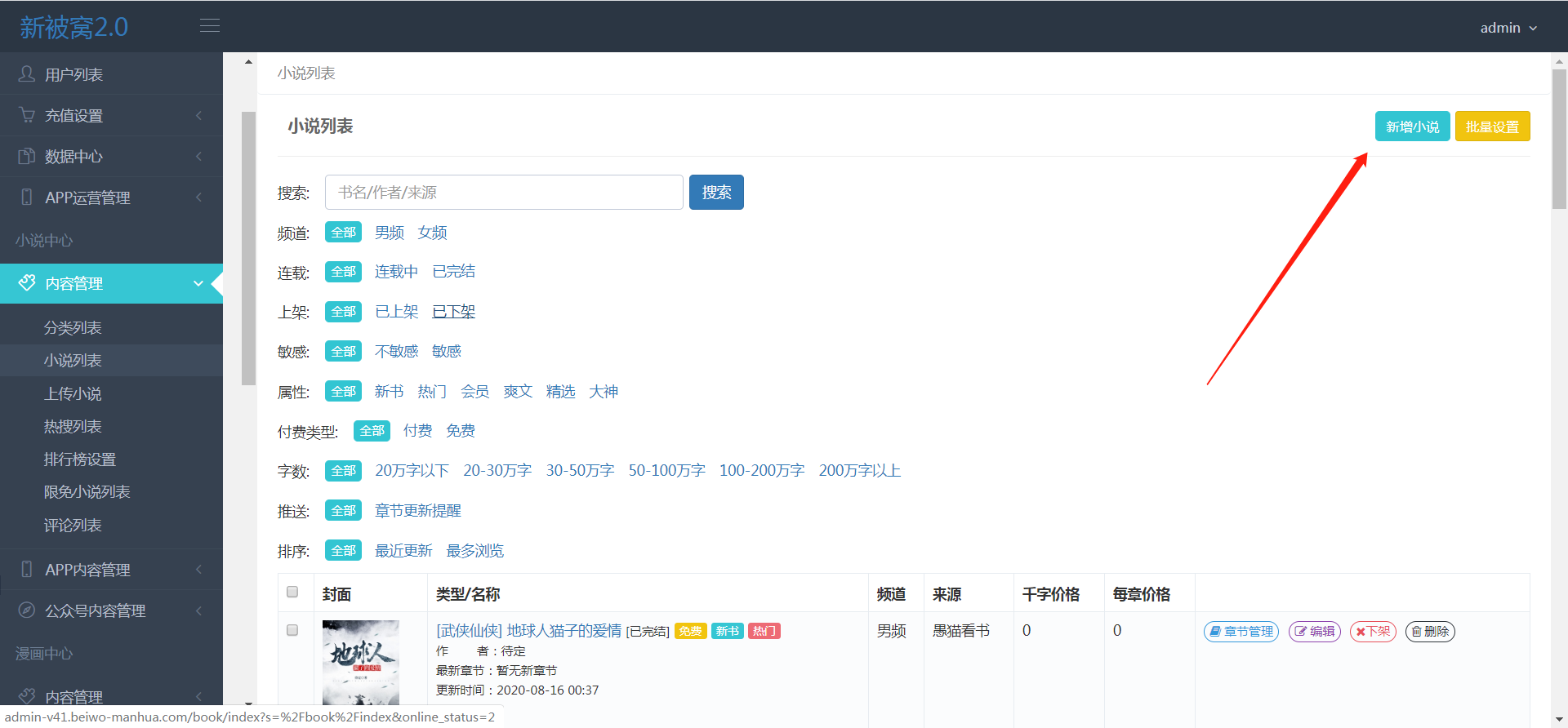Filter channel by 男频

(390, 233)
